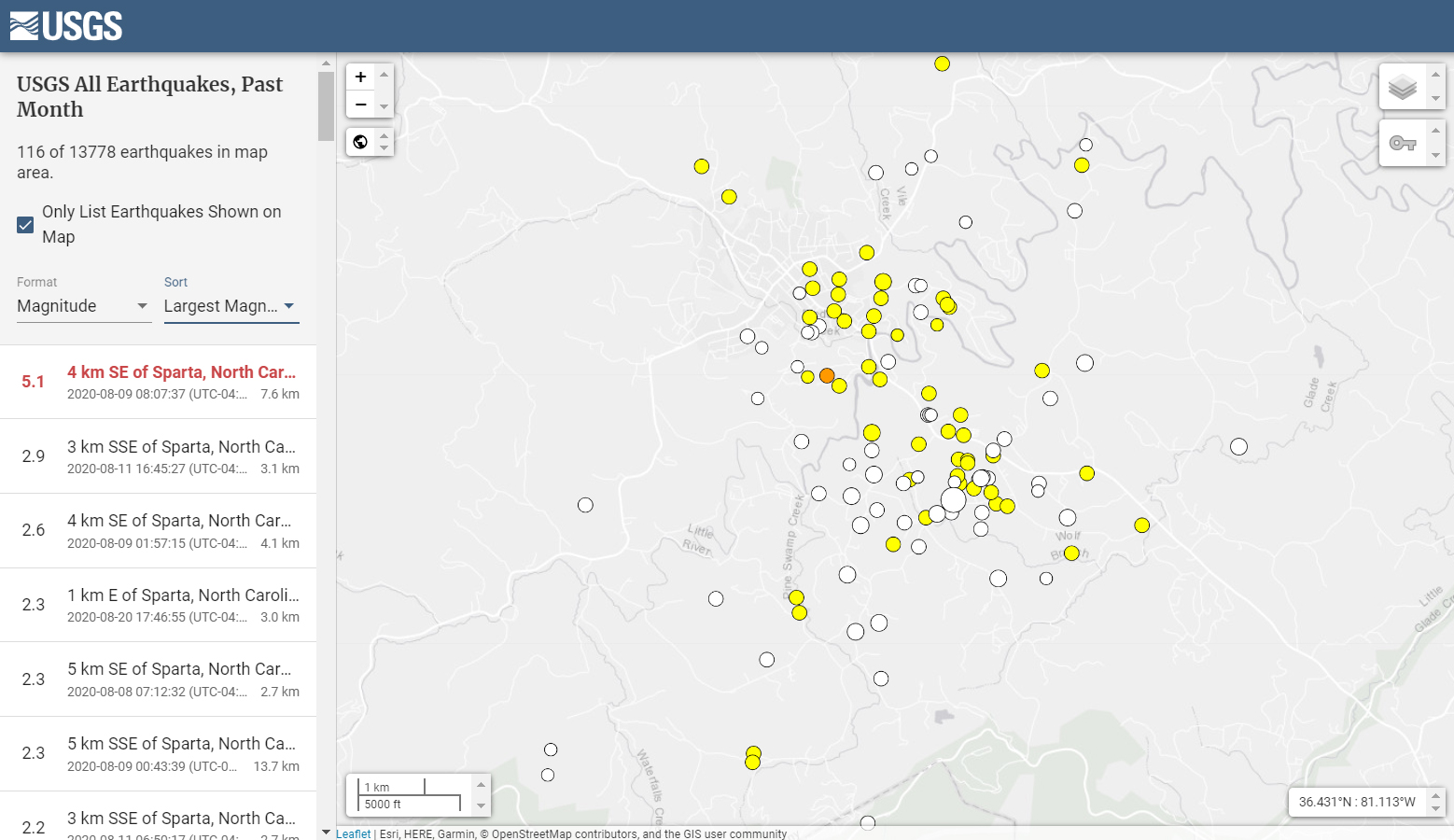Click the sidebar scroll up arrow

pyautogui.click(x=326, y=63)
